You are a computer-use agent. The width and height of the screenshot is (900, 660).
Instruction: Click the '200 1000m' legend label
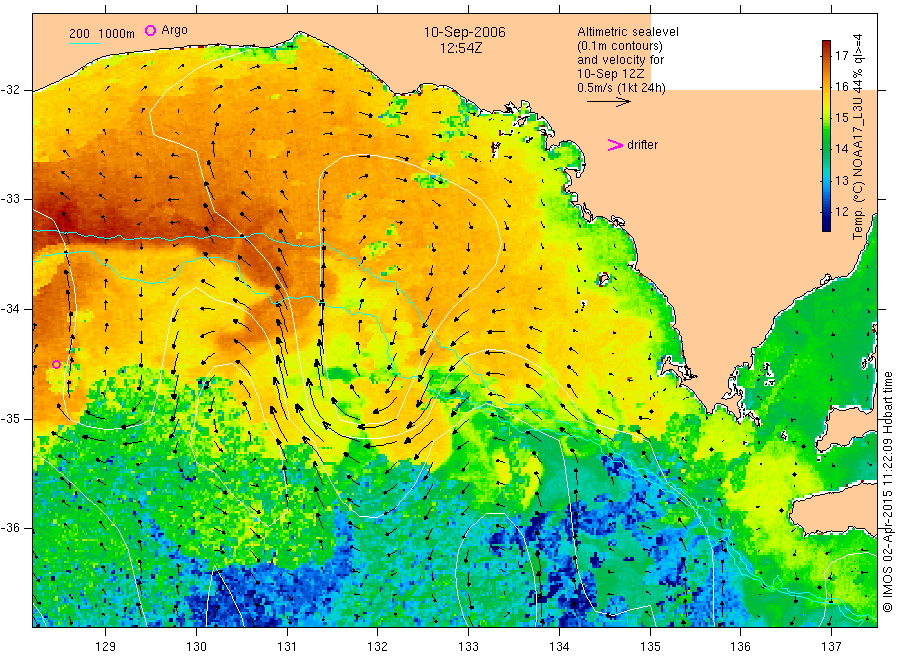click(102, 33)
